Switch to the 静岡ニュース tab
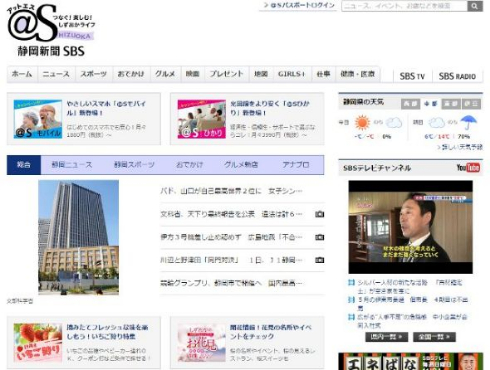 (72, 165)
